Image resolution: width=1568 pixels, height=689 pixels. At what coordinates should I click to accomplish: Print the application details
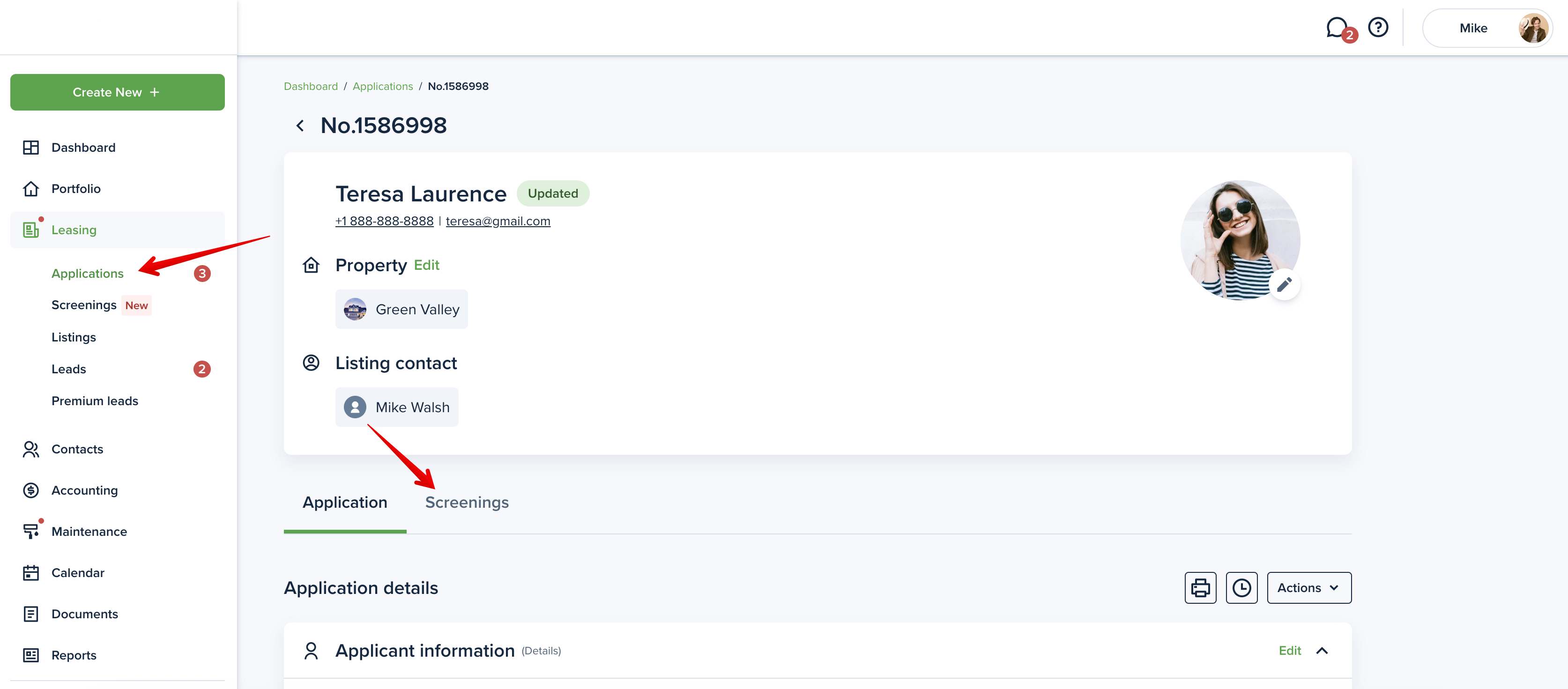(1200, 587)
